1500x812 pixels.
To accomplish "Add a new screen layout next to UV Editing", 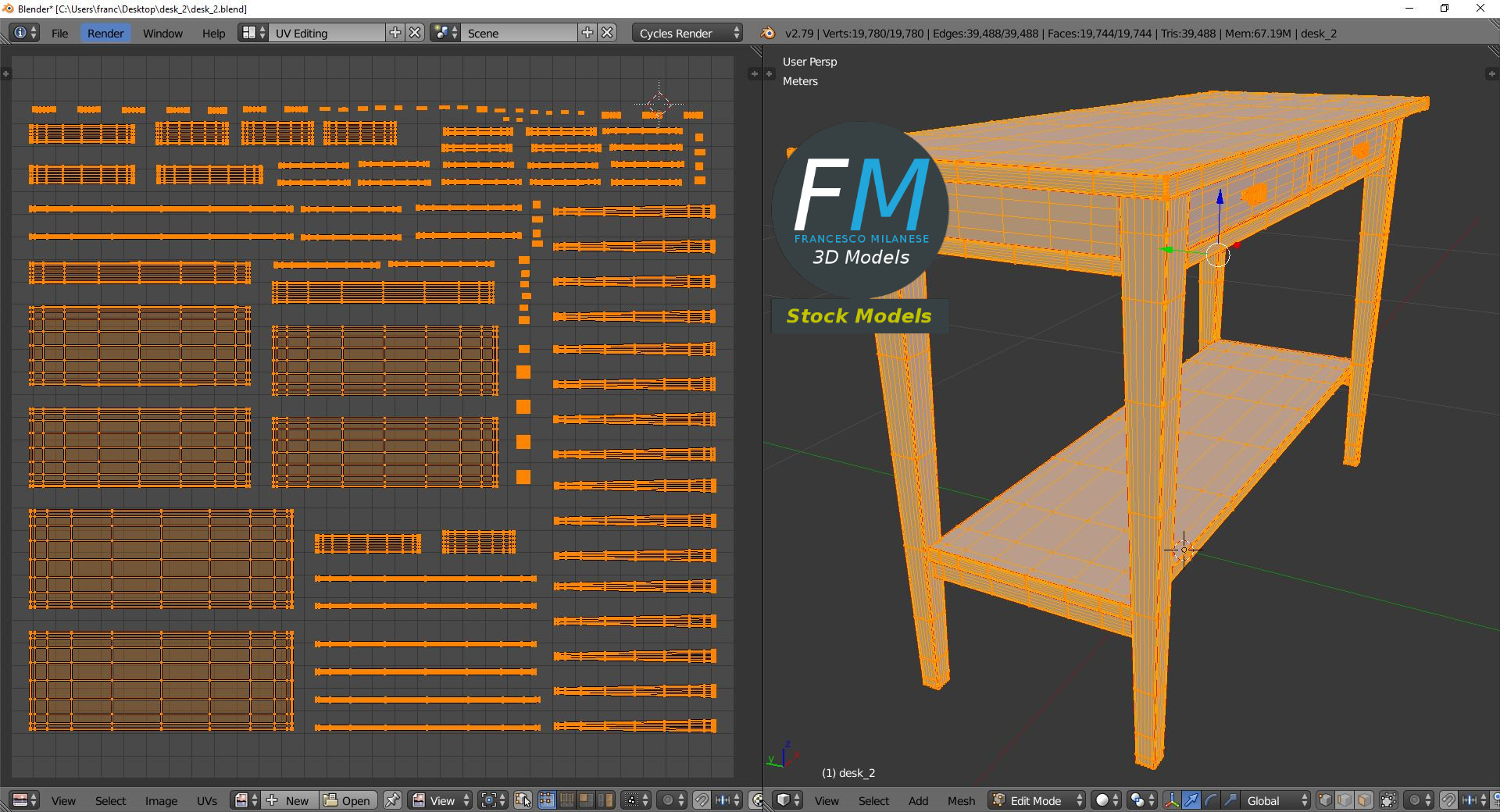I will pyautogui.click(x=395, y=33).
